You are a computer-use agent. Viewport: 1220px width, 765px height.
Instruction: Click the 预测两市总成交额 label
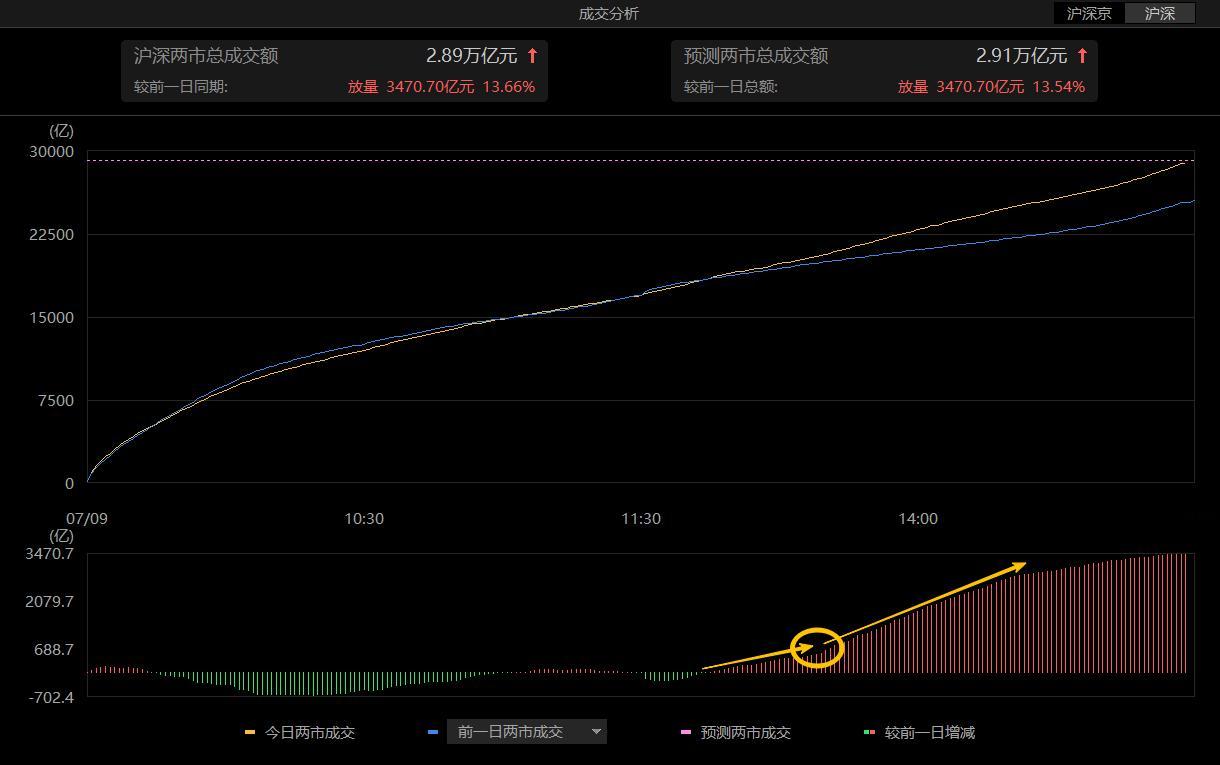pos(756,56)
